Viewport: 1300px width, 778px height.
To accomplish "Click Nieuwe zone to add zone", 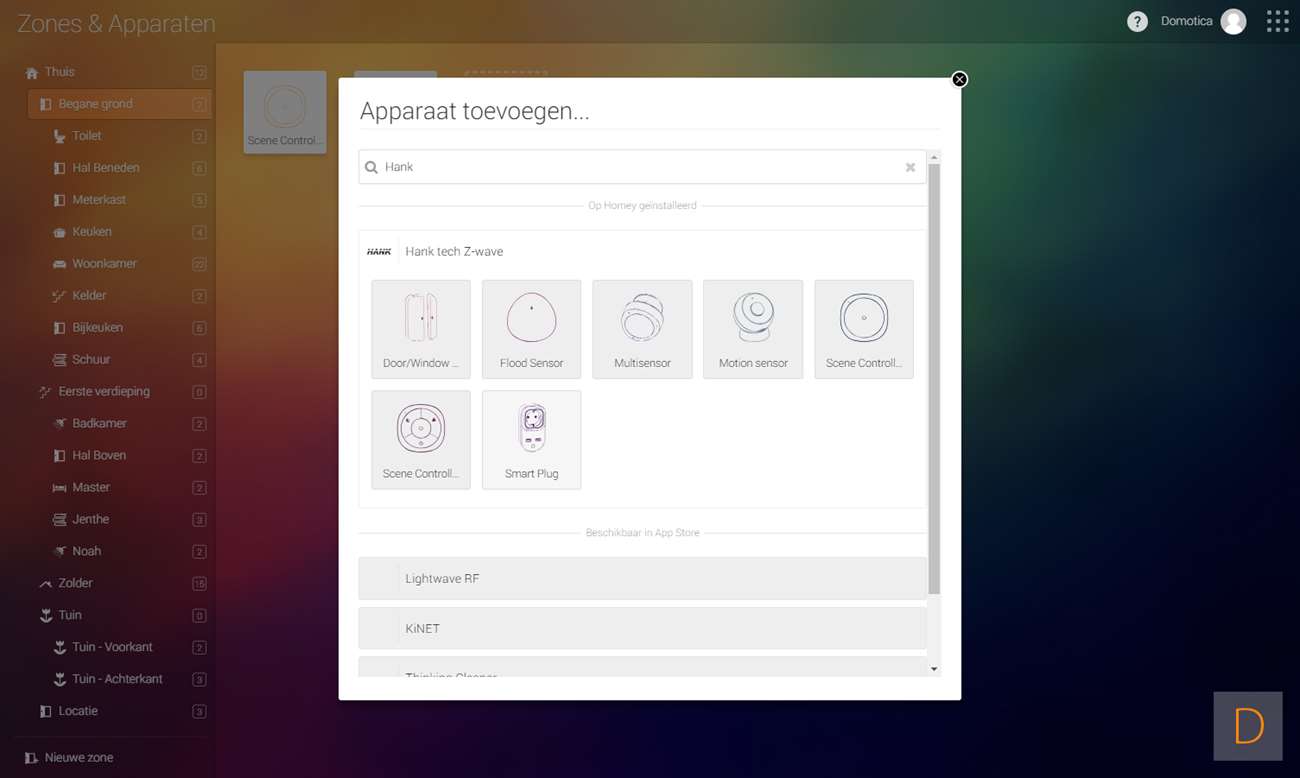I will point(78,758).
